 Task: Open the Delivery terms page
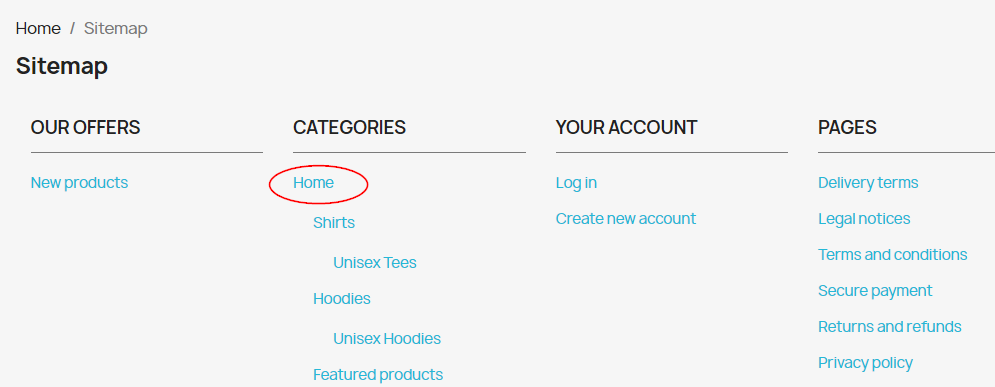[x=868, y=183]
